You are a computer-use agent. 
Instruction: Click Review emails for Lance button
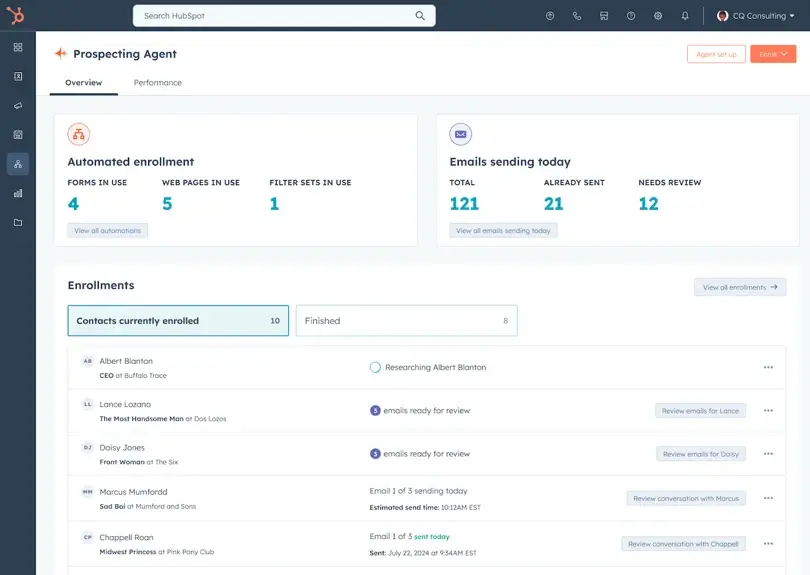point(700,411)
